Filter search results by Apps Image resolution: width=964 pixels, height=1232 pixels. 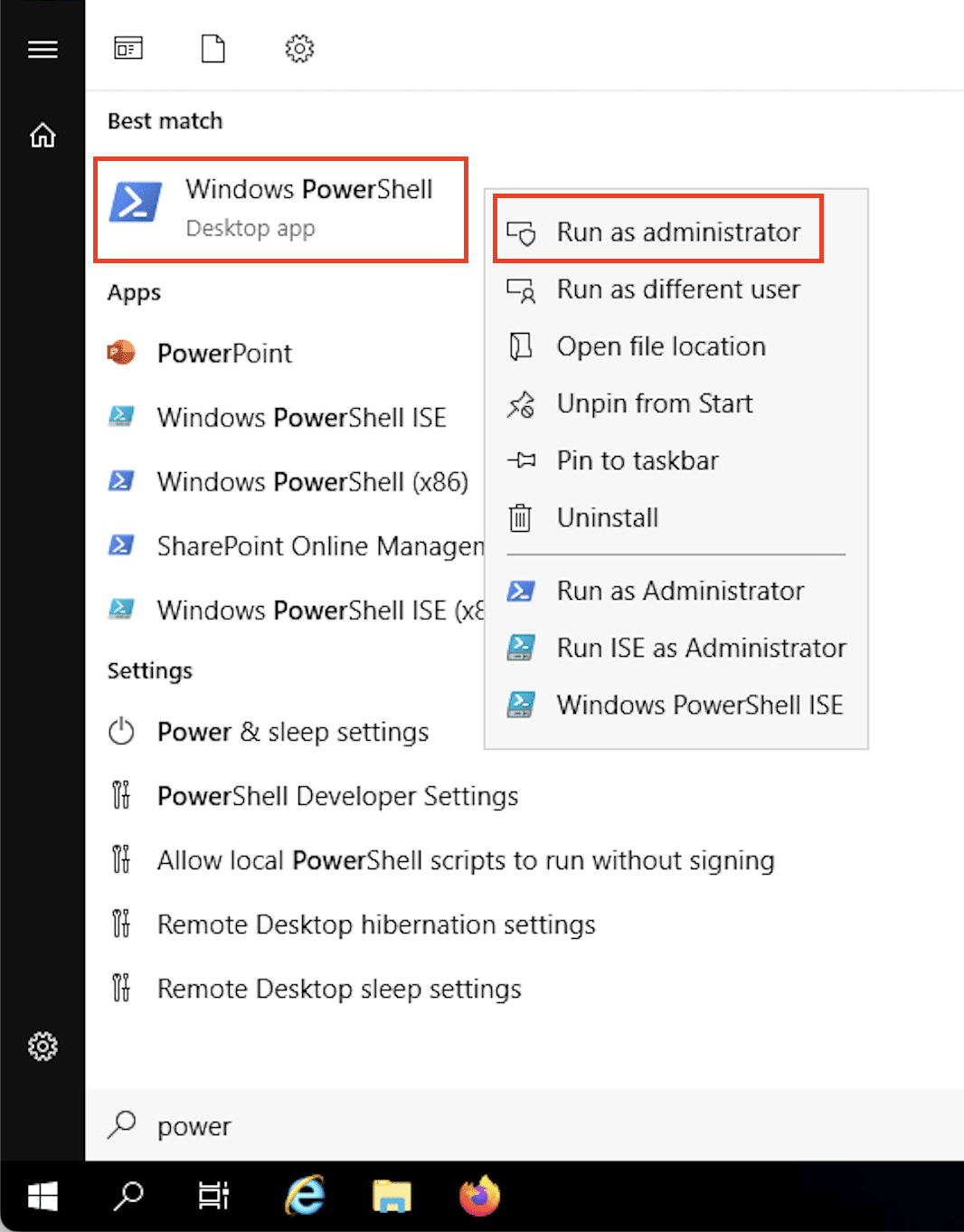[128, 49]
